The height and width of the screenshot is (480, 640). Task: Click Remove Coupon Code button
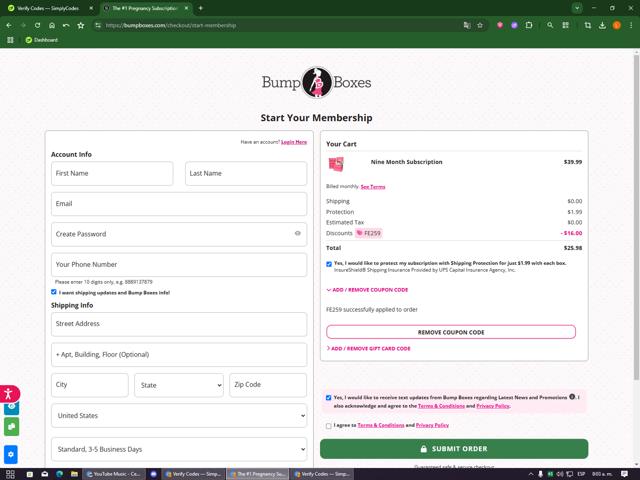(x=451, y=332)
